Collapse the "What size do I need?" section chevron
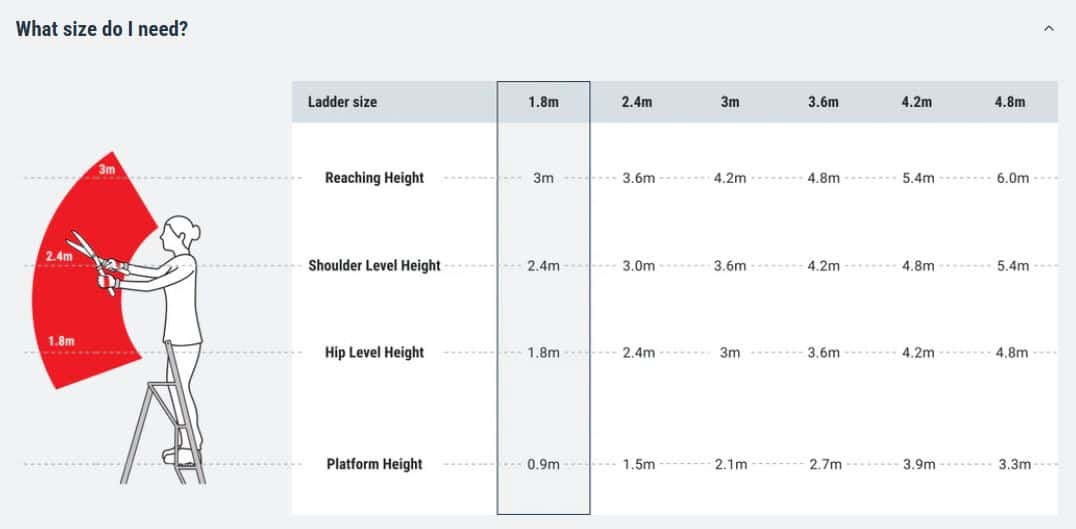The width and height of the screenshot is (1076, 529). (x=1048, y=29)
